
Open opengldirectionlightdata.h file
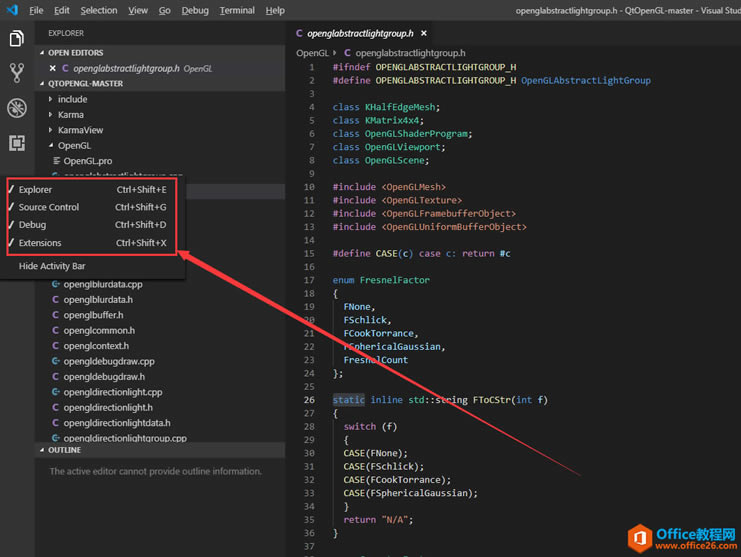[117, 423]
